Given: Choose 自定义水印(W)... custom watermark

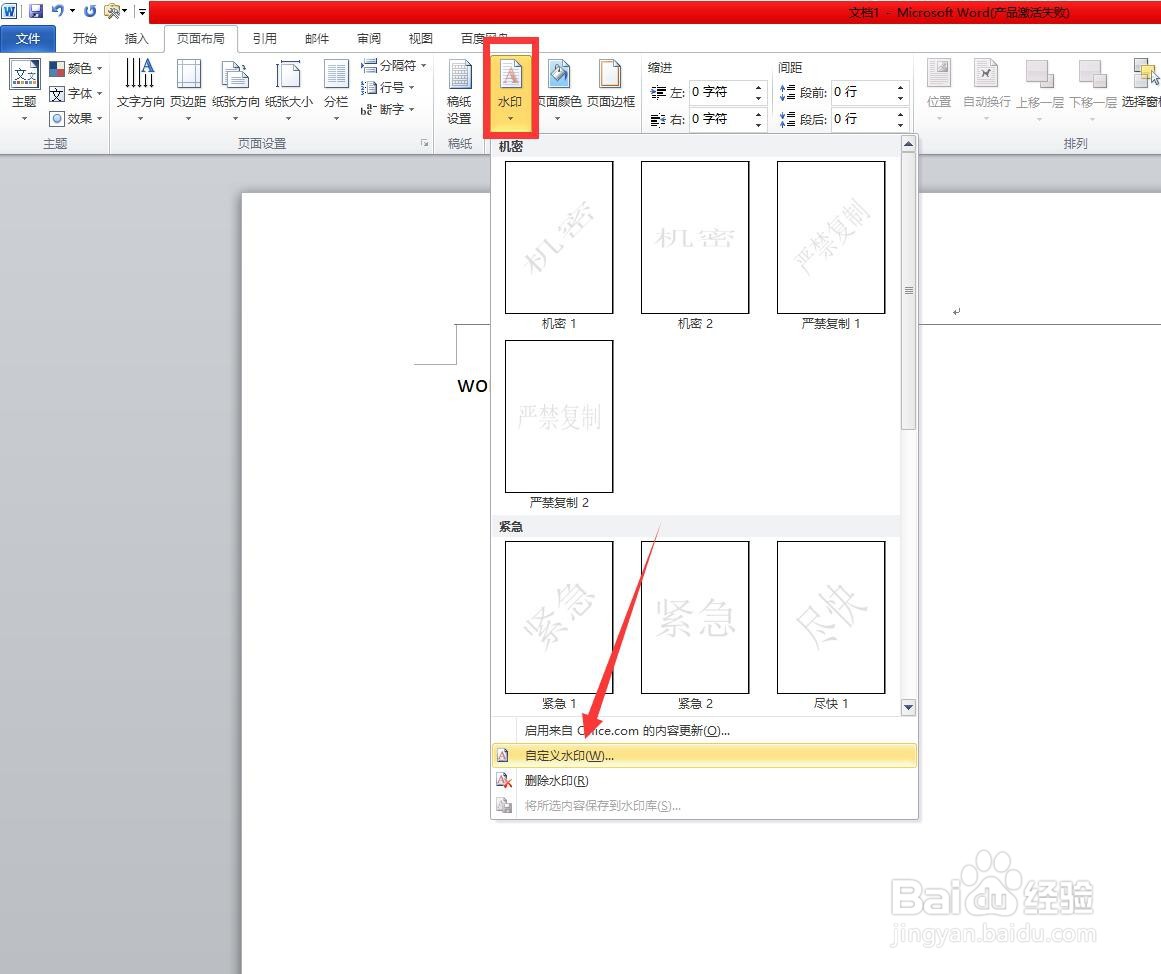Looking at the screenshot, I should pos(704,755).
